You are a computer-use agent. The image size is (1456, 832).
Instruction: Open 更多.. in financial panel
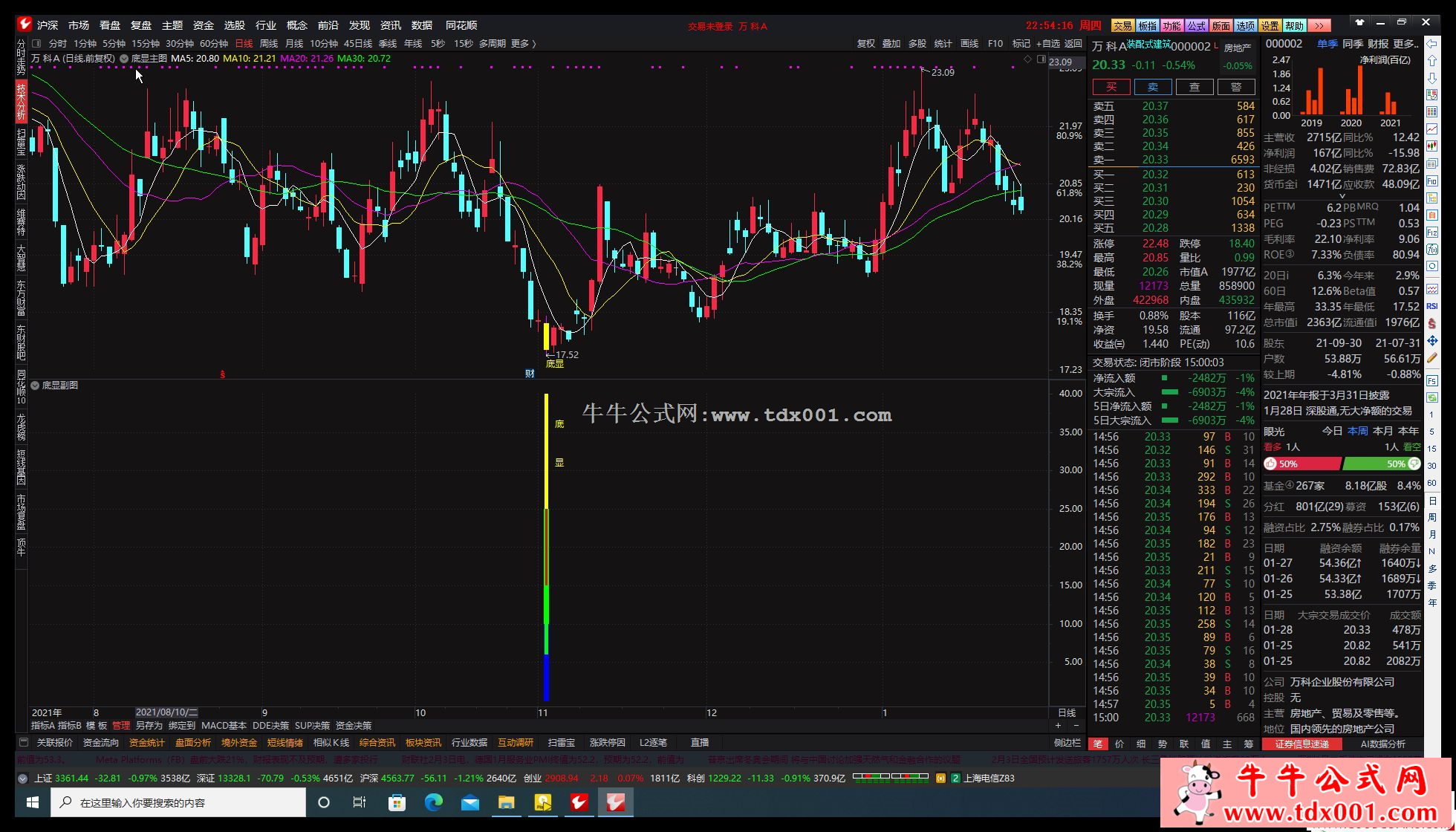(1405, 44)
